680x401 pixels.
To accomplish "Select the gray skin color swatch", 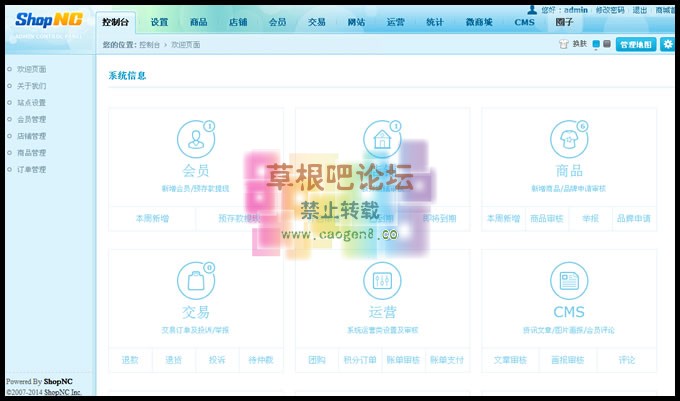I will pyautogui.click(x=607, y=45).
